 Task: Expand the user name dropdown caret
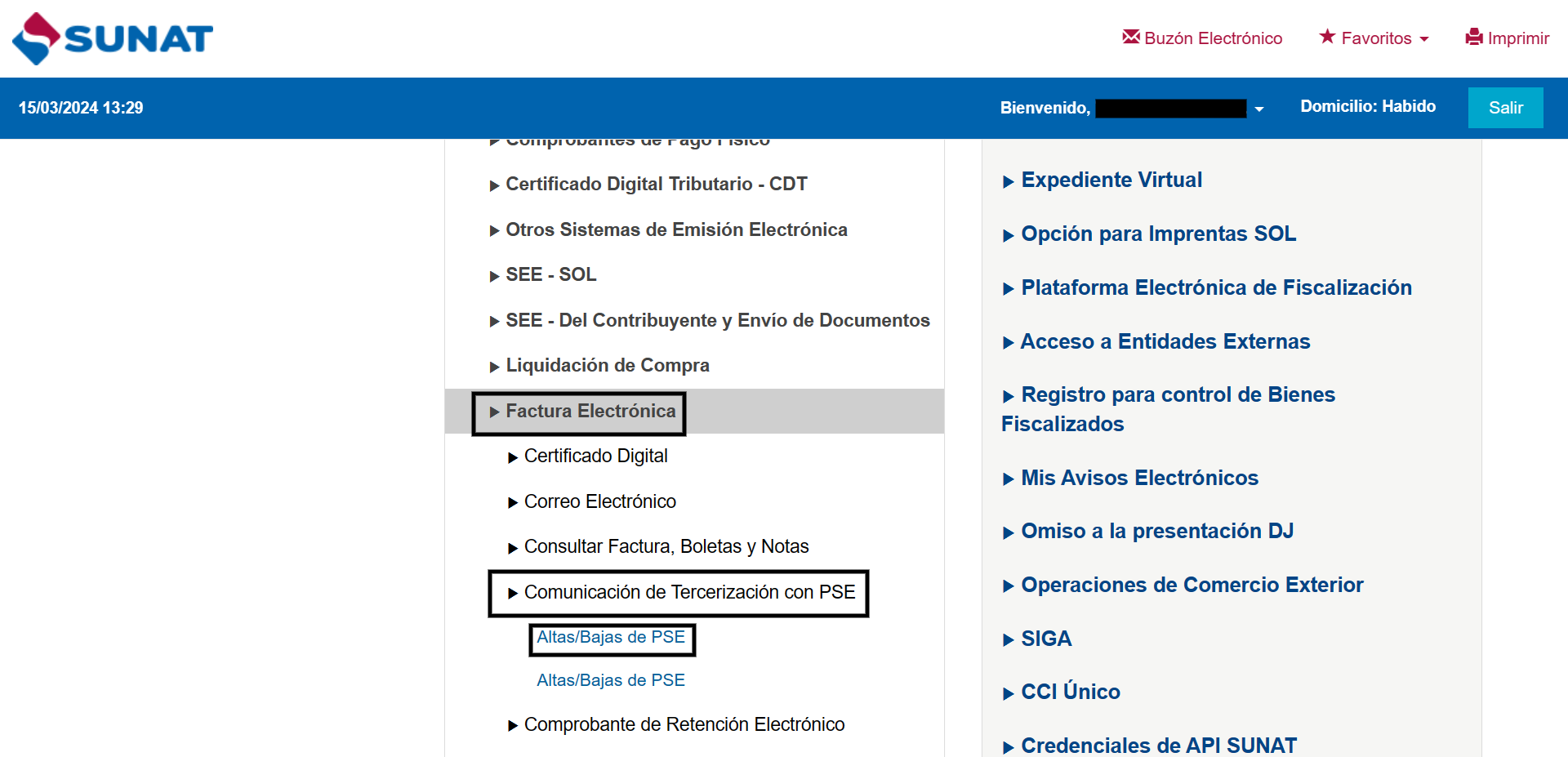1259,109
